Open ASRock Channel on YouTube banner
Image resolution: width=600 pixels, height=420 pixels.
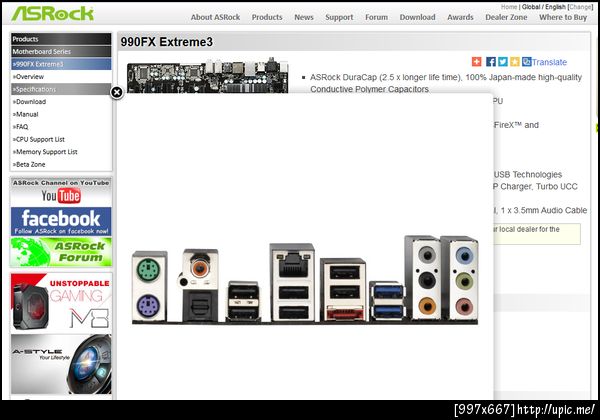61,192
